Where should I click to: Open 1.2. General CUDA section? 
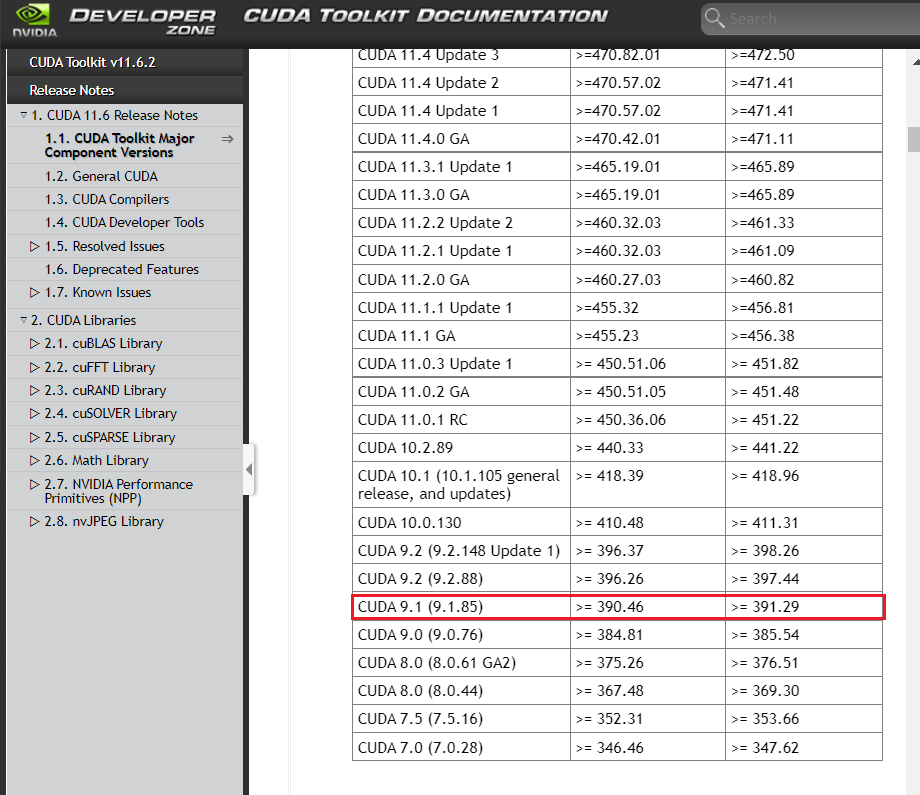pyautogui.click(x=101, y=176)
